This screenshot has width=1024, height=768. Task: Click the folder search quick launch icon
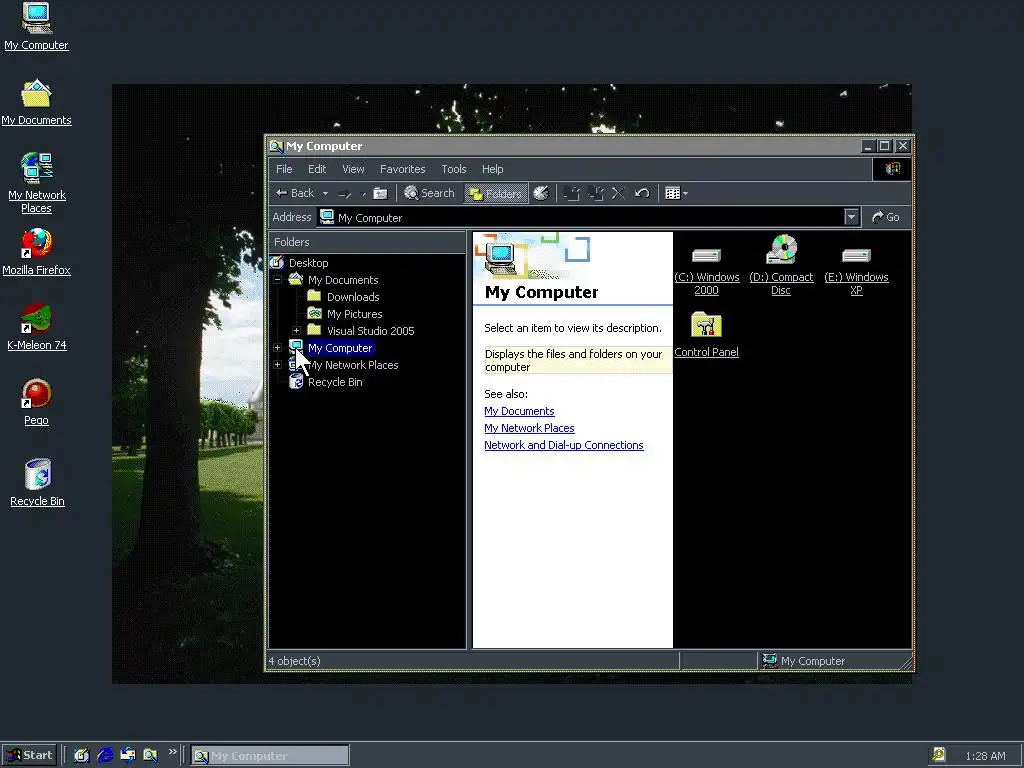coord(151,756)
